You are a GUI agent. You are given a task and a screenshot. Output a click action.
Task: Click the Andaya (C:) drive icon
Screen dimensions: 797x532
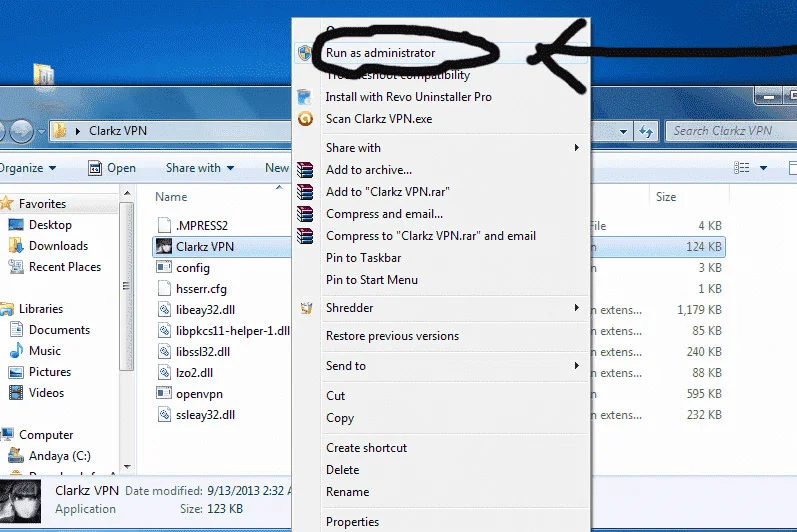16,455
